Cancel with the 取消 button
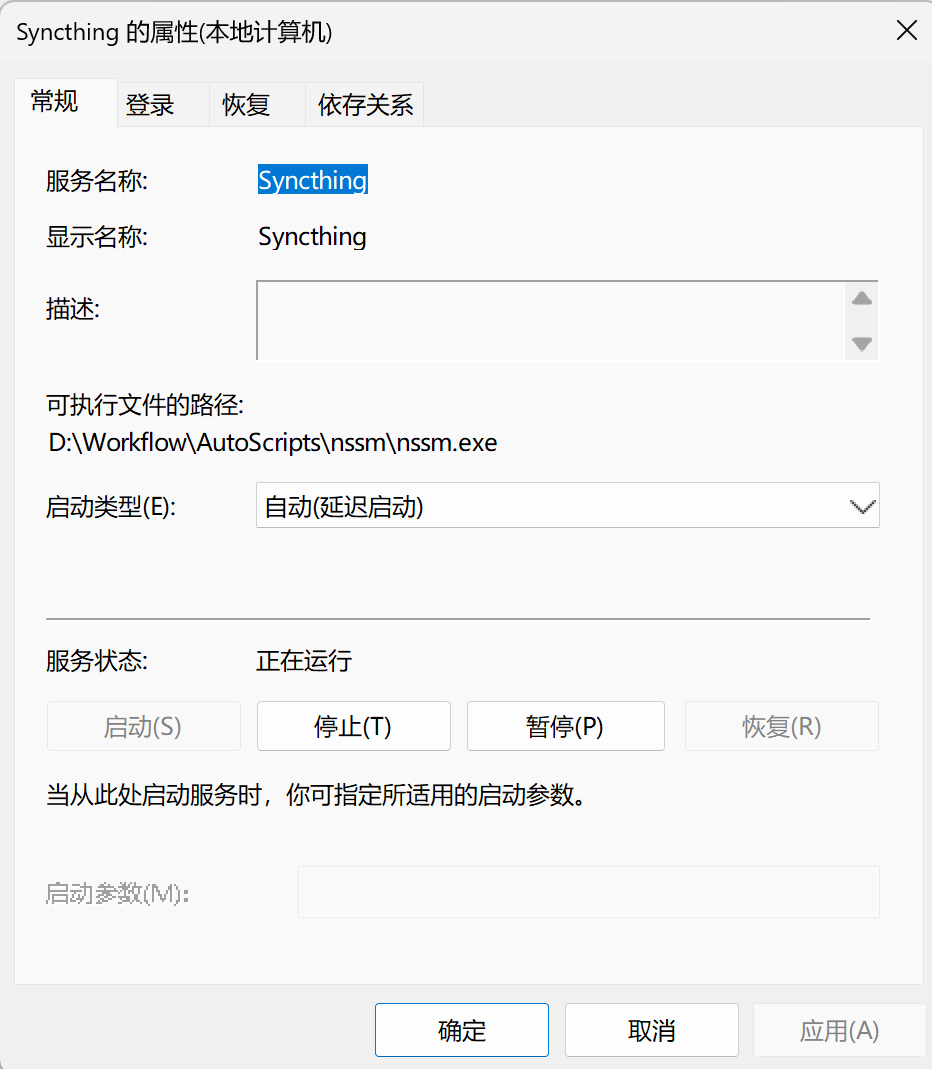Image resolution: width=932 pixels, height=1069 pixels. pyautogui.click(x=651, y=1030)
